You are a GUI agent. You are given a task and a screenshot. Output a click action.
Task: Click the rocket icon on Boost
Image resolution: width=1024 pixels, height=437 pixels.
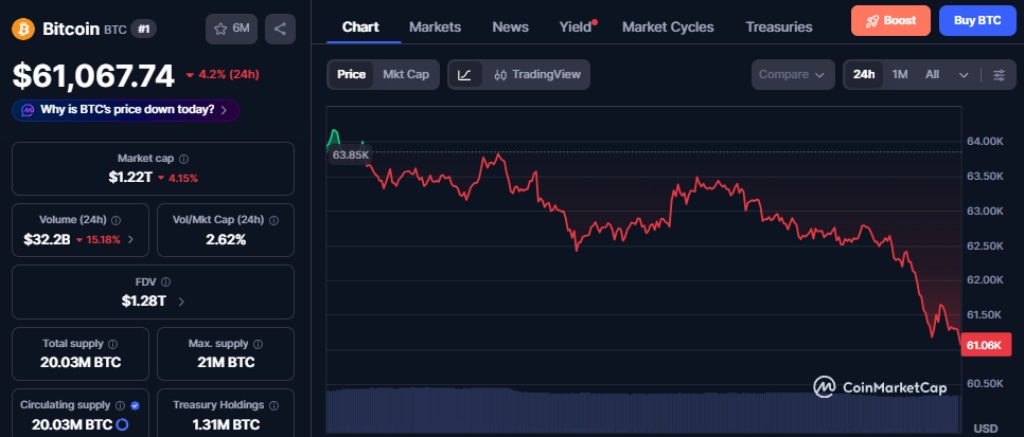872,20
